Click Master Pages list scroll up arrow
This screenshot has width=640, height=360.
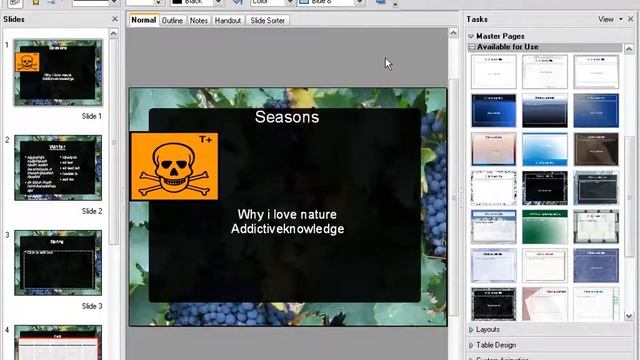point(629,49)
